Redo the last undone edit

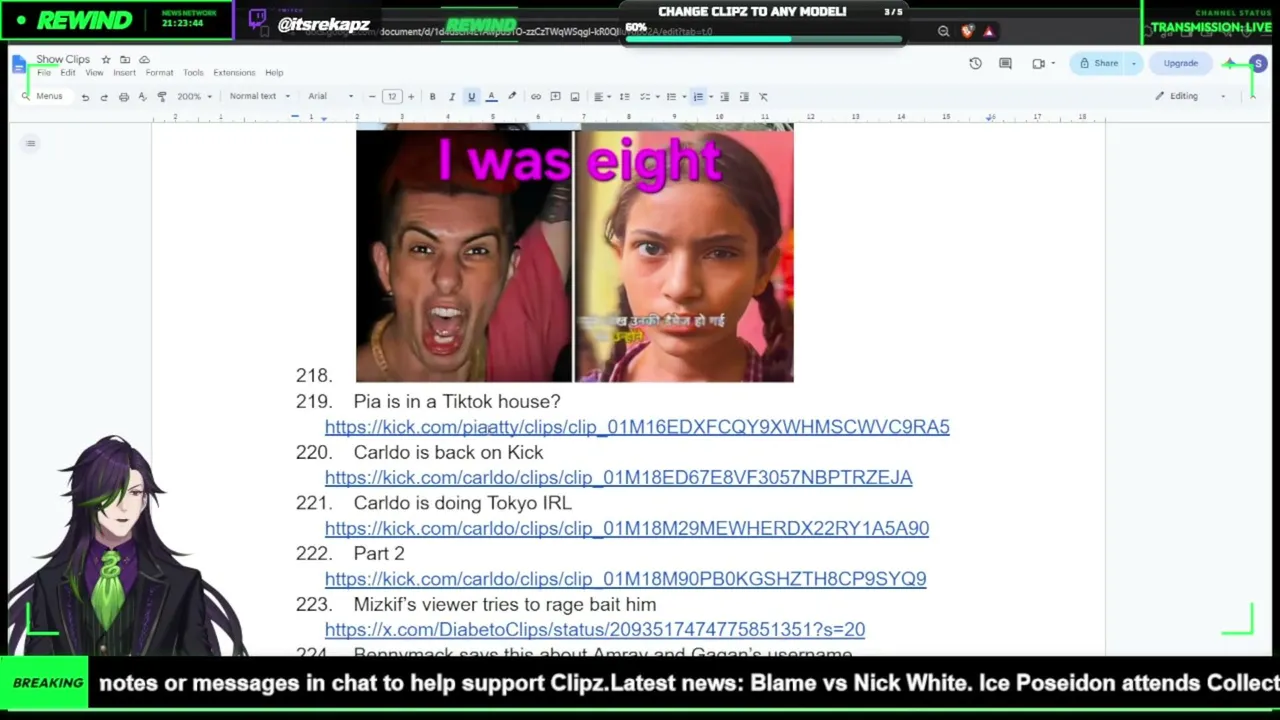(104, 97)
